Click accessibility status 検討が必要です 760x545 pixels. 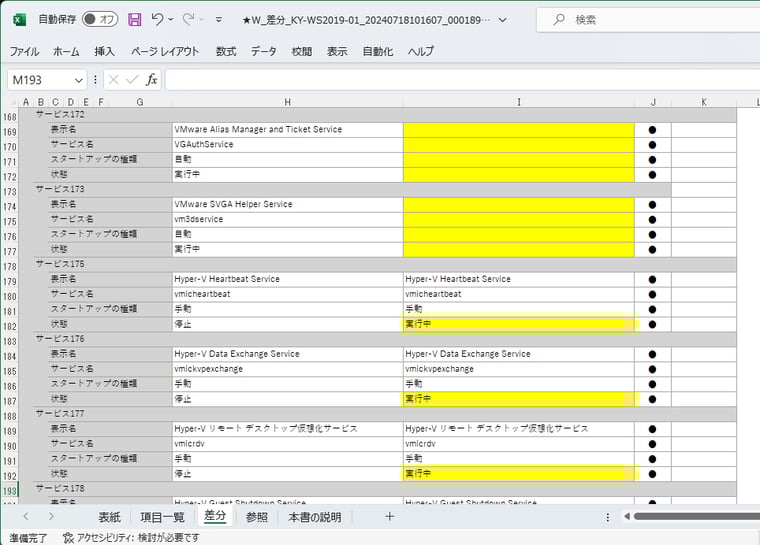pyautogui.click(x=131, y=538)
